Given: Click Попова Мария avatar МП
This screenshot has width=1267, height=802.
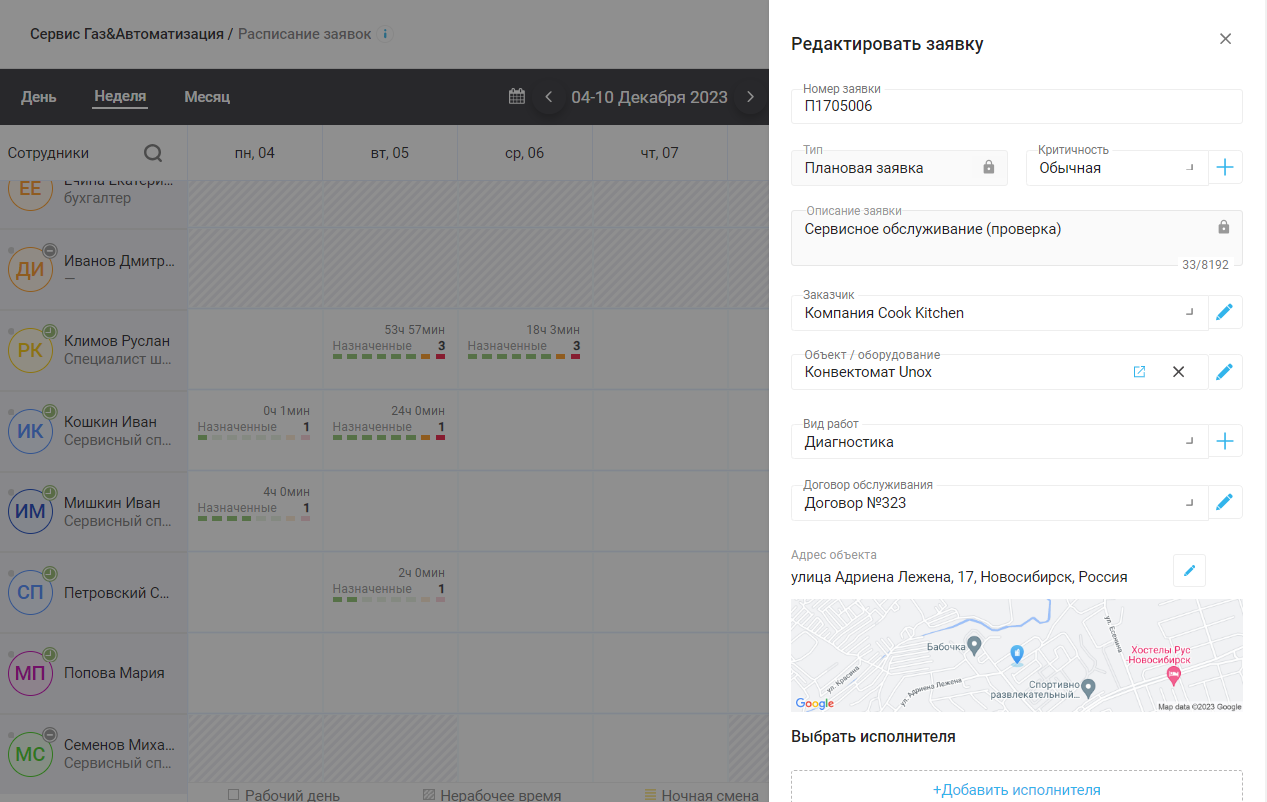Looking at the screenshot, I should coord(30,673).
